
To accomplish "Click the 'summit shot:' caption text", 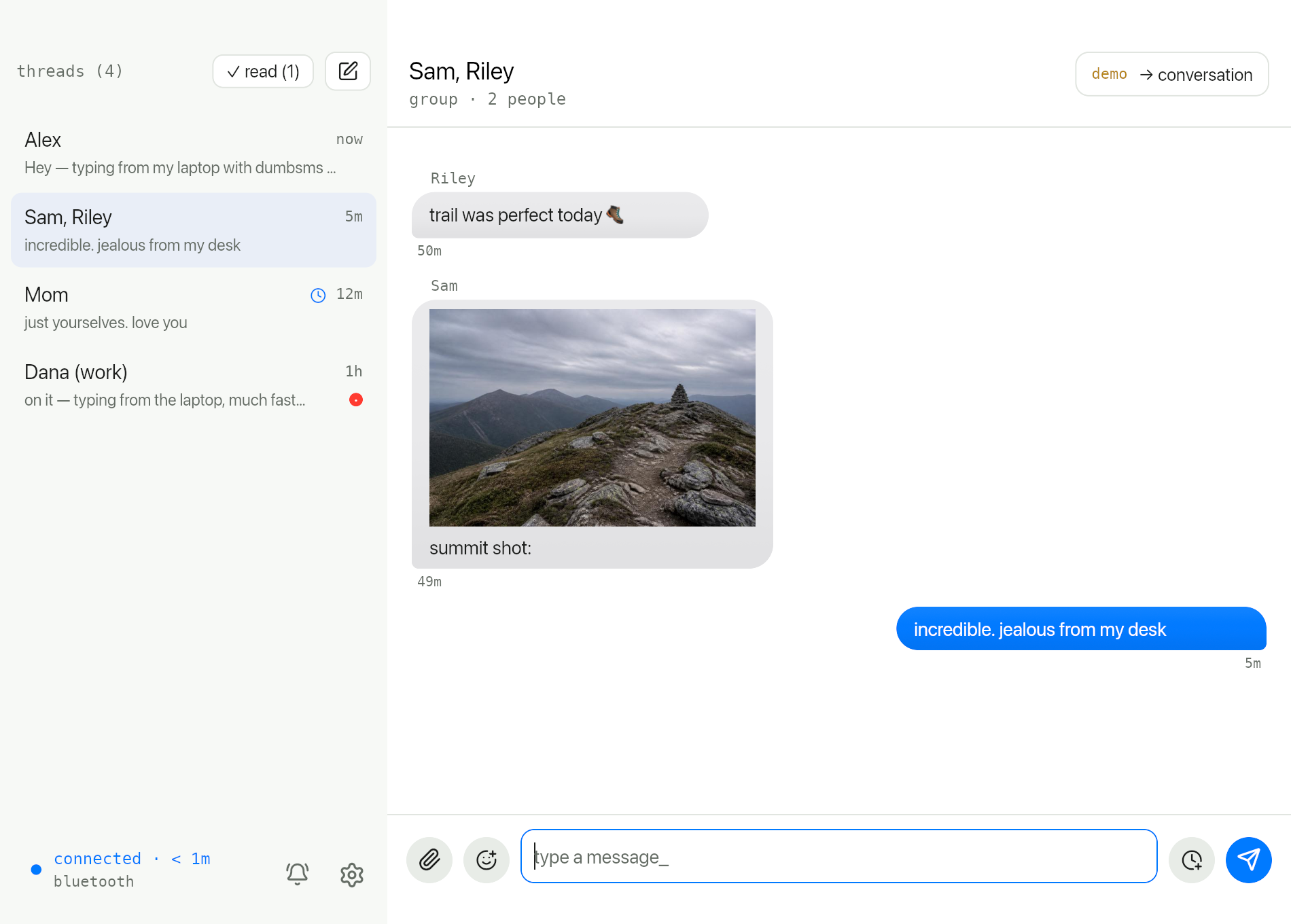I will tap(480, 548).
